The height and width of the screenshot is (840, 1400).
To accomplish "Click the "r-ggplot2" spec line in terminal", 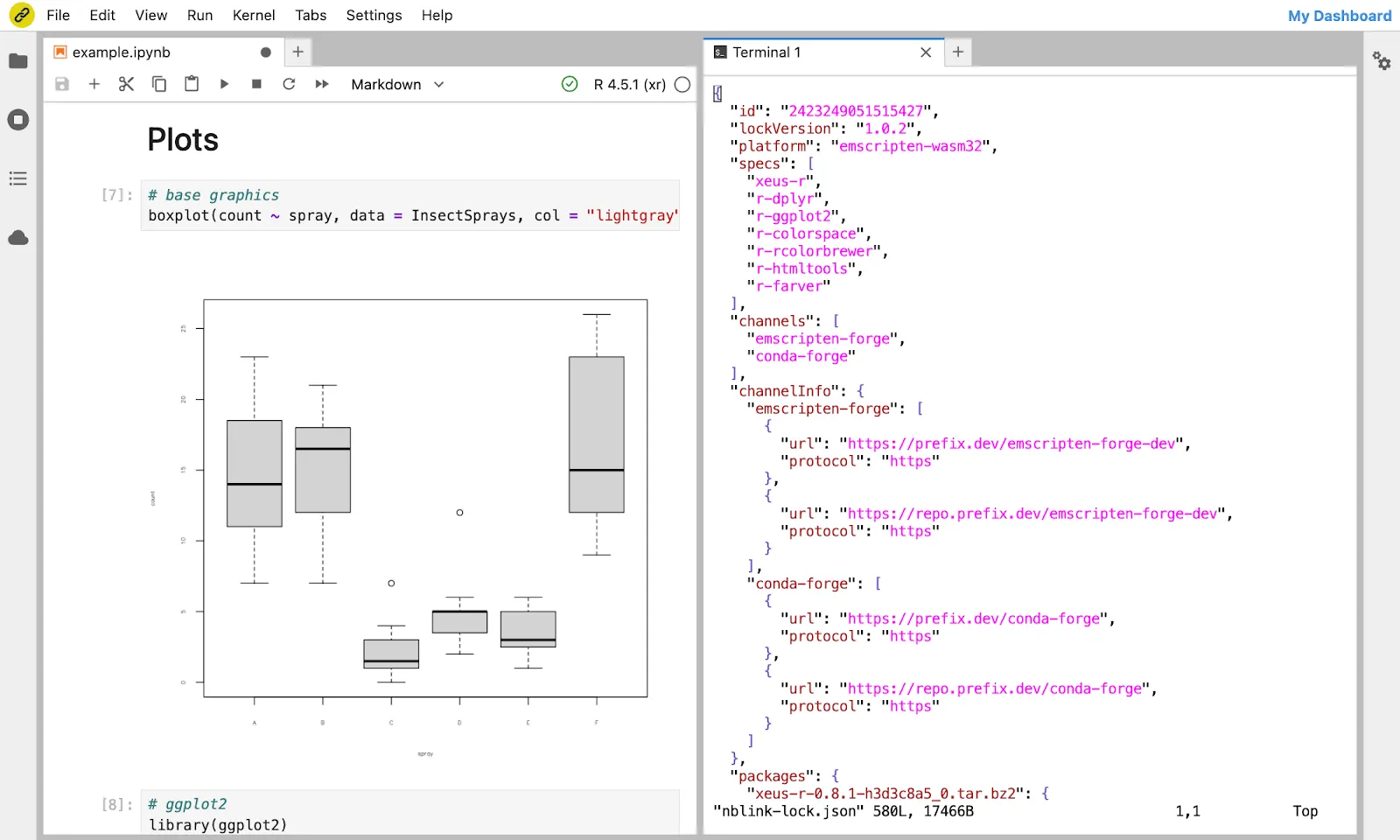I will coord(796,216).
